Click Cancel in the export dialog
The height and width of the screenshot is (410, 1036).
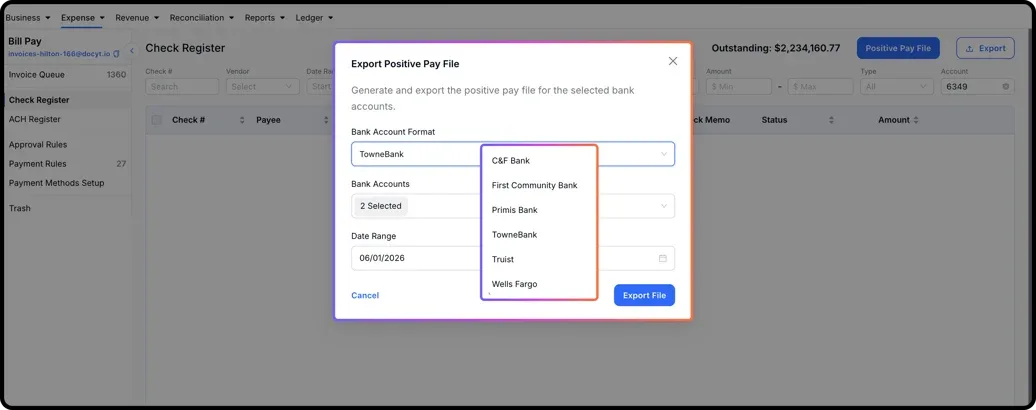click(x=365, y=295)
